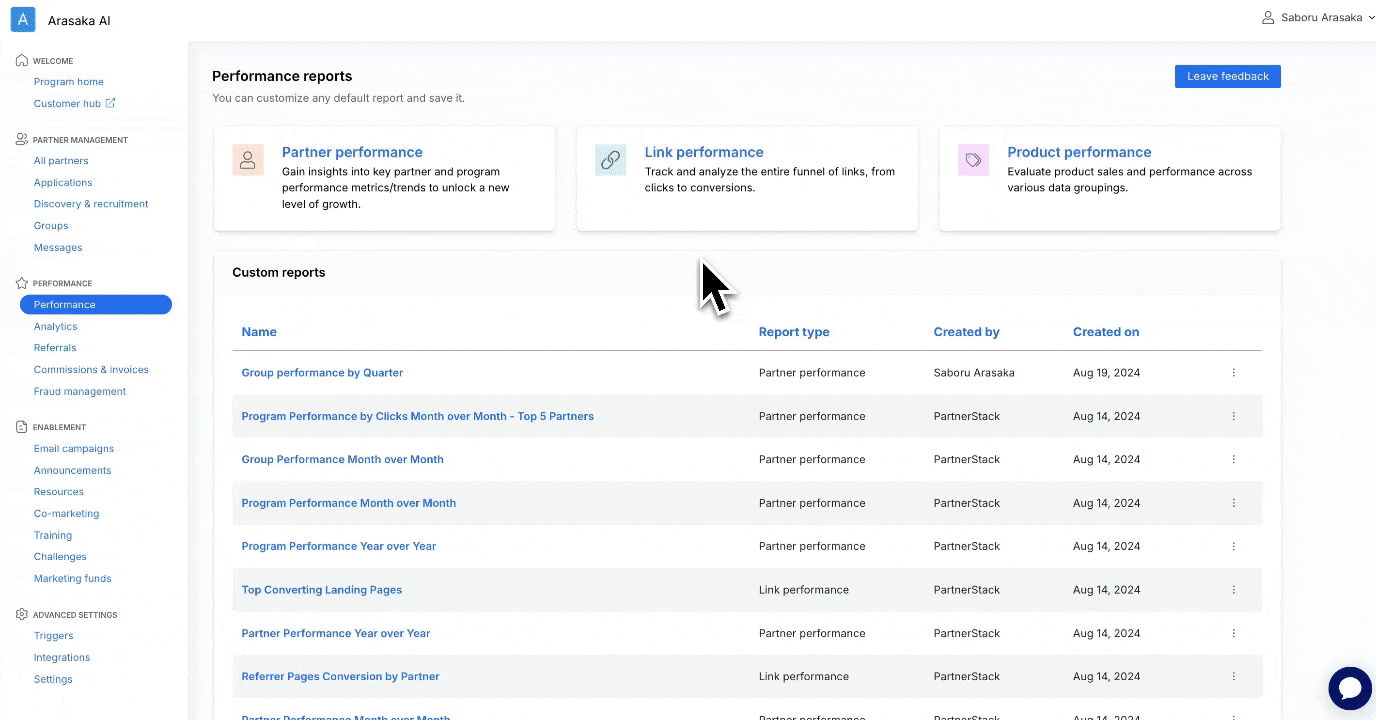Click the Product performance tag icon

(x=973, y=160)
